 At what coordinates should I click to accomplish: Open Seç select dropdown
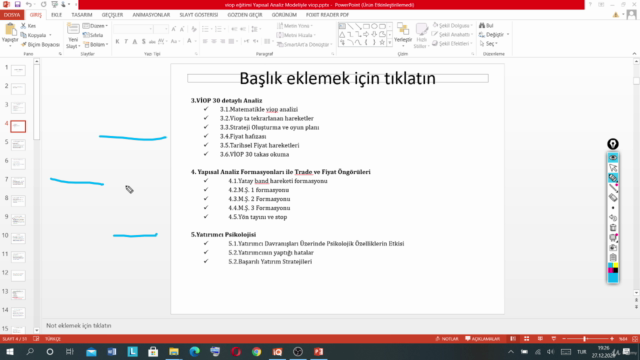pyautogui.click(x=489, y=44)
